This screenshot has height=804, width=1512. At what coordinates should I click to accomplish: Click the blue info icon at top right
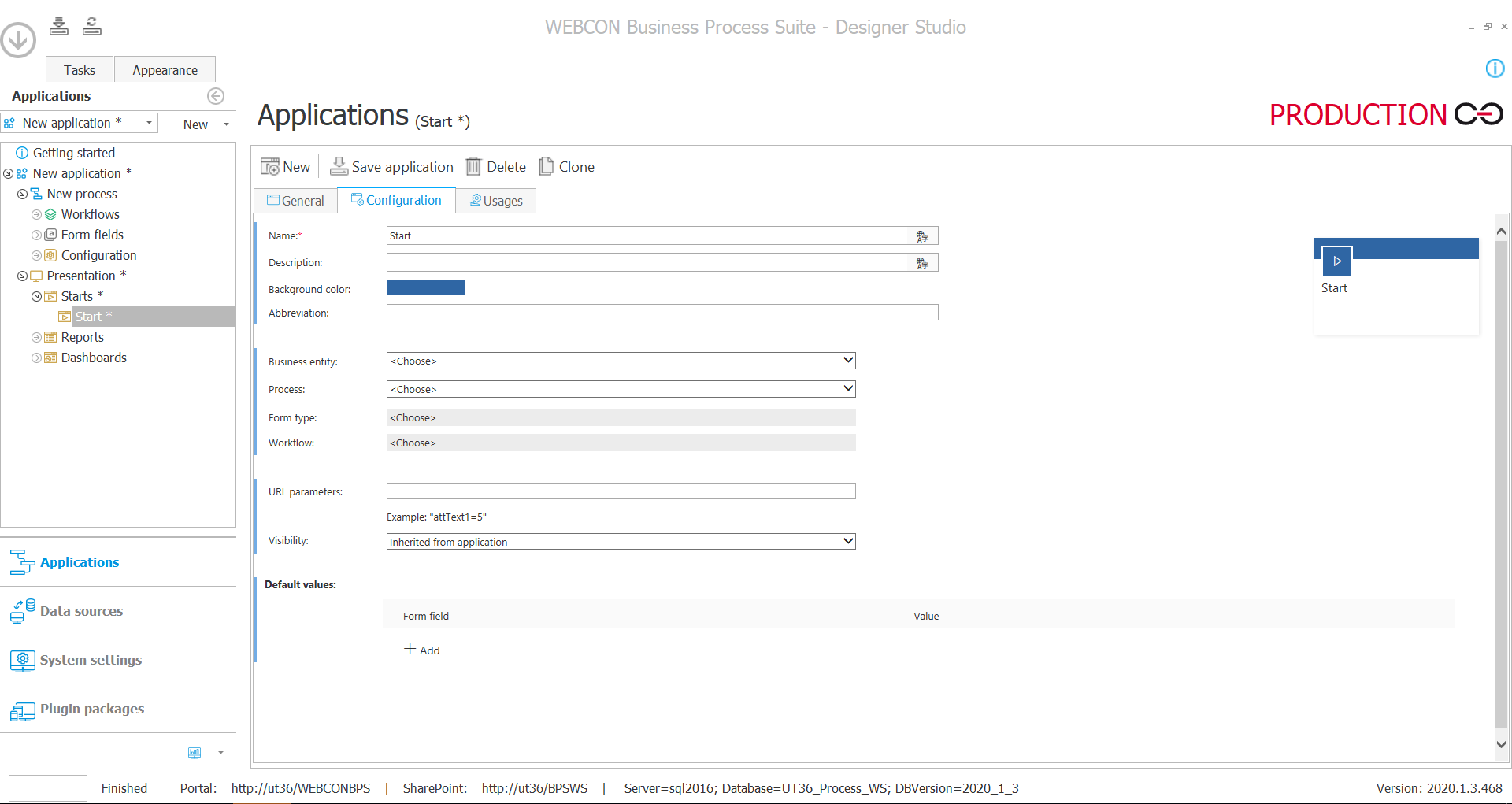1495,69
